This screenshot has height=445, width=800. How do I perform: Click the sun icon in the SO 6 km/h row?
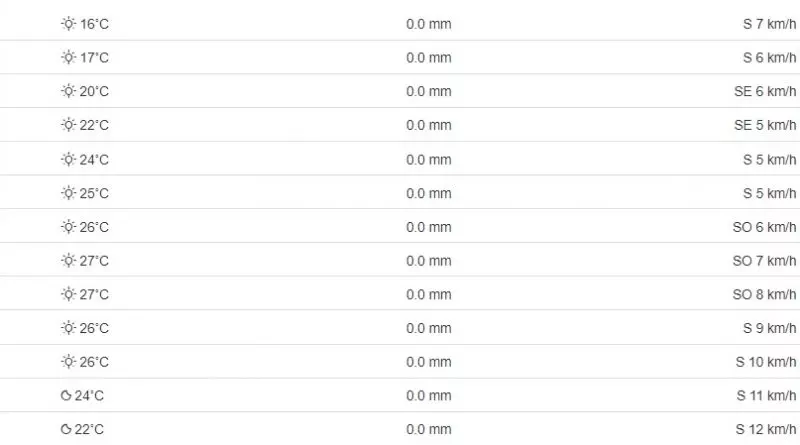[x=68, y=227]
